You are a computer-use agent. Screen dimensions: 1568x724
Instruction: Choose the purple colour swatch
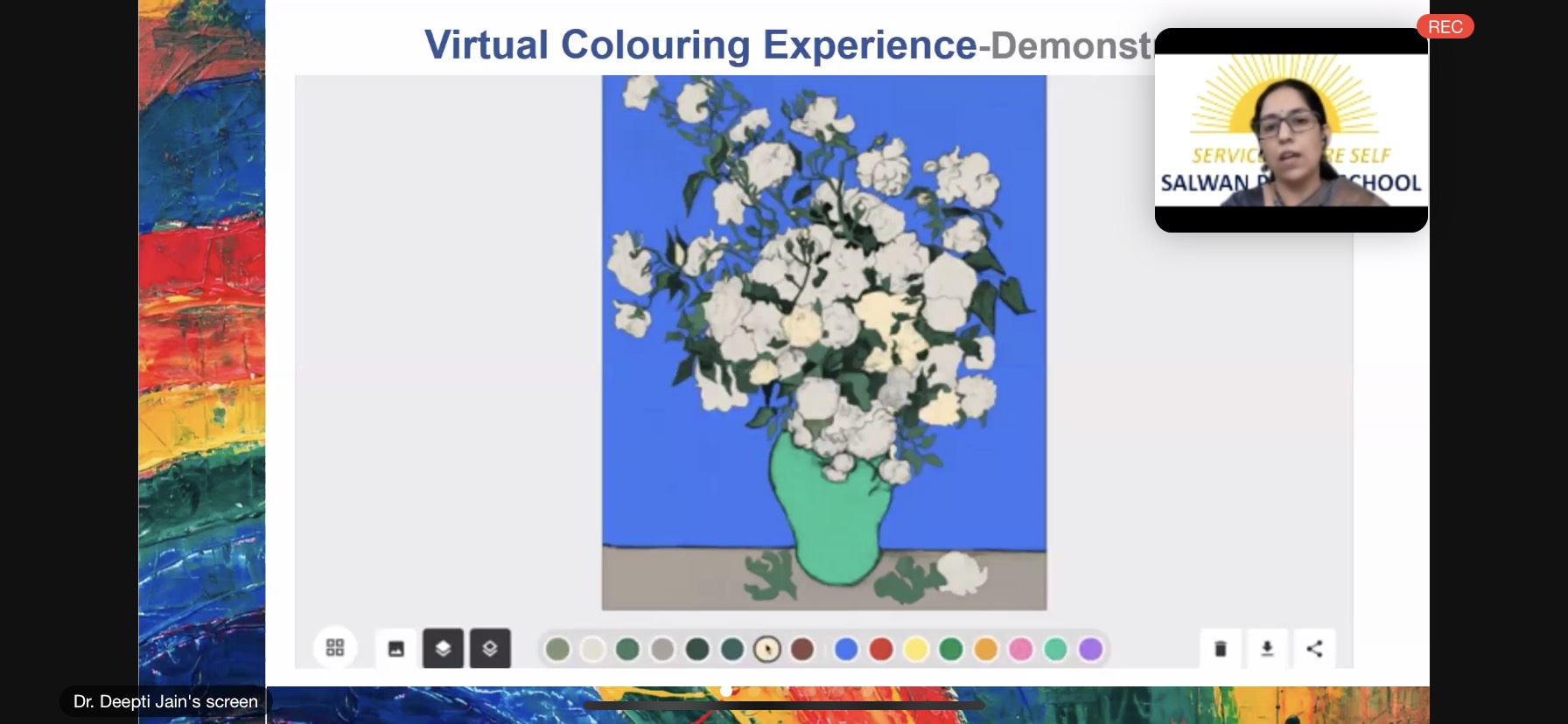1090,649
